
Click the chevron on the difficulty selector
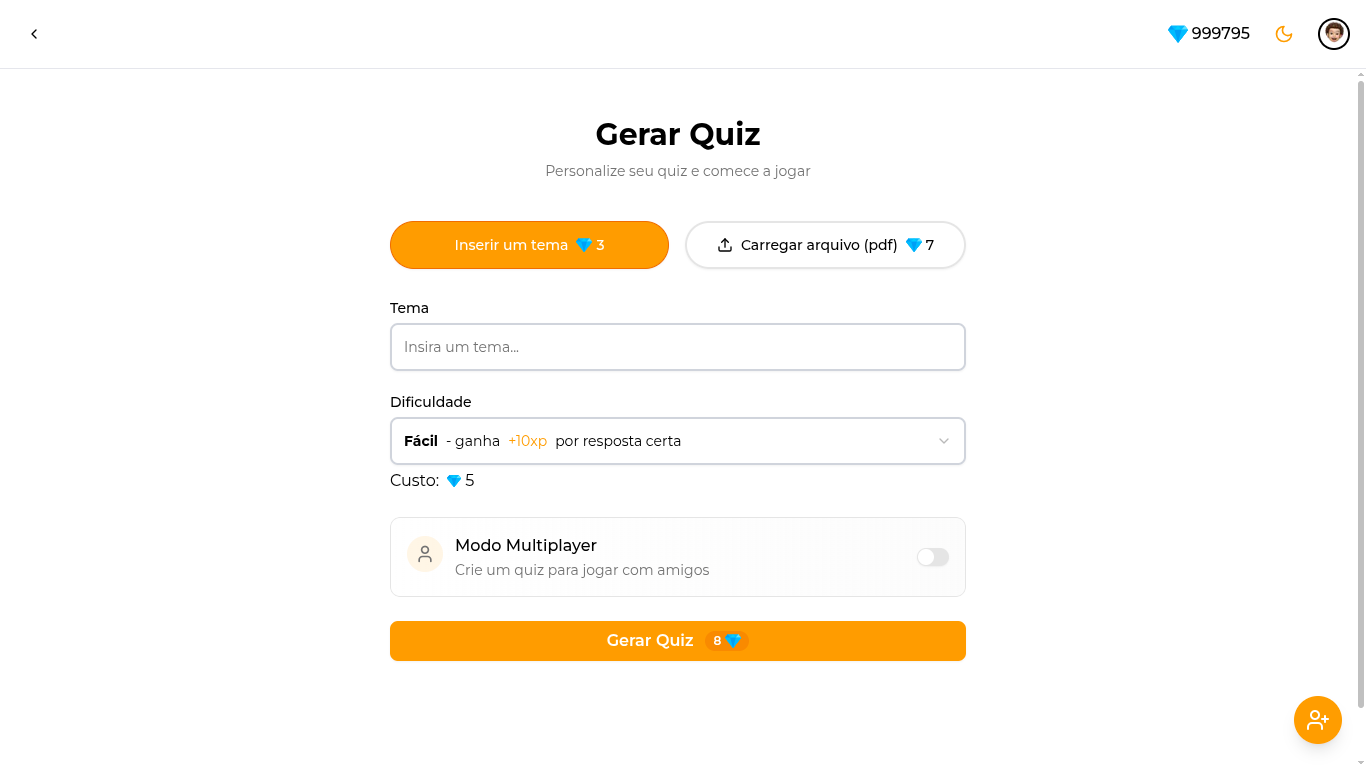pyautogui.click(x=943, y=440)
